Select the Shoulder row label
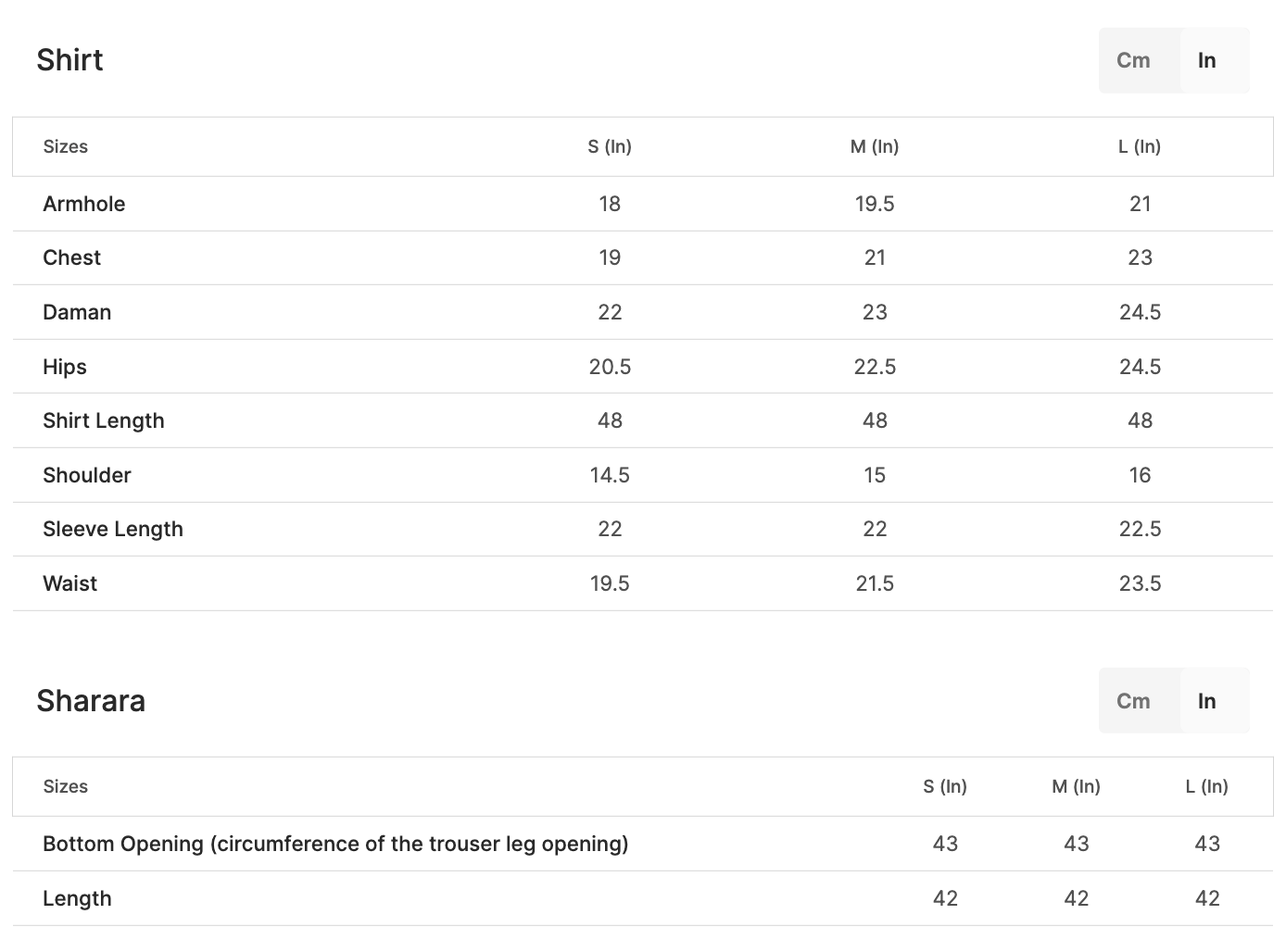Image resolution: width=1286 pixels, height=952 pixels. (x=87, y=475)
